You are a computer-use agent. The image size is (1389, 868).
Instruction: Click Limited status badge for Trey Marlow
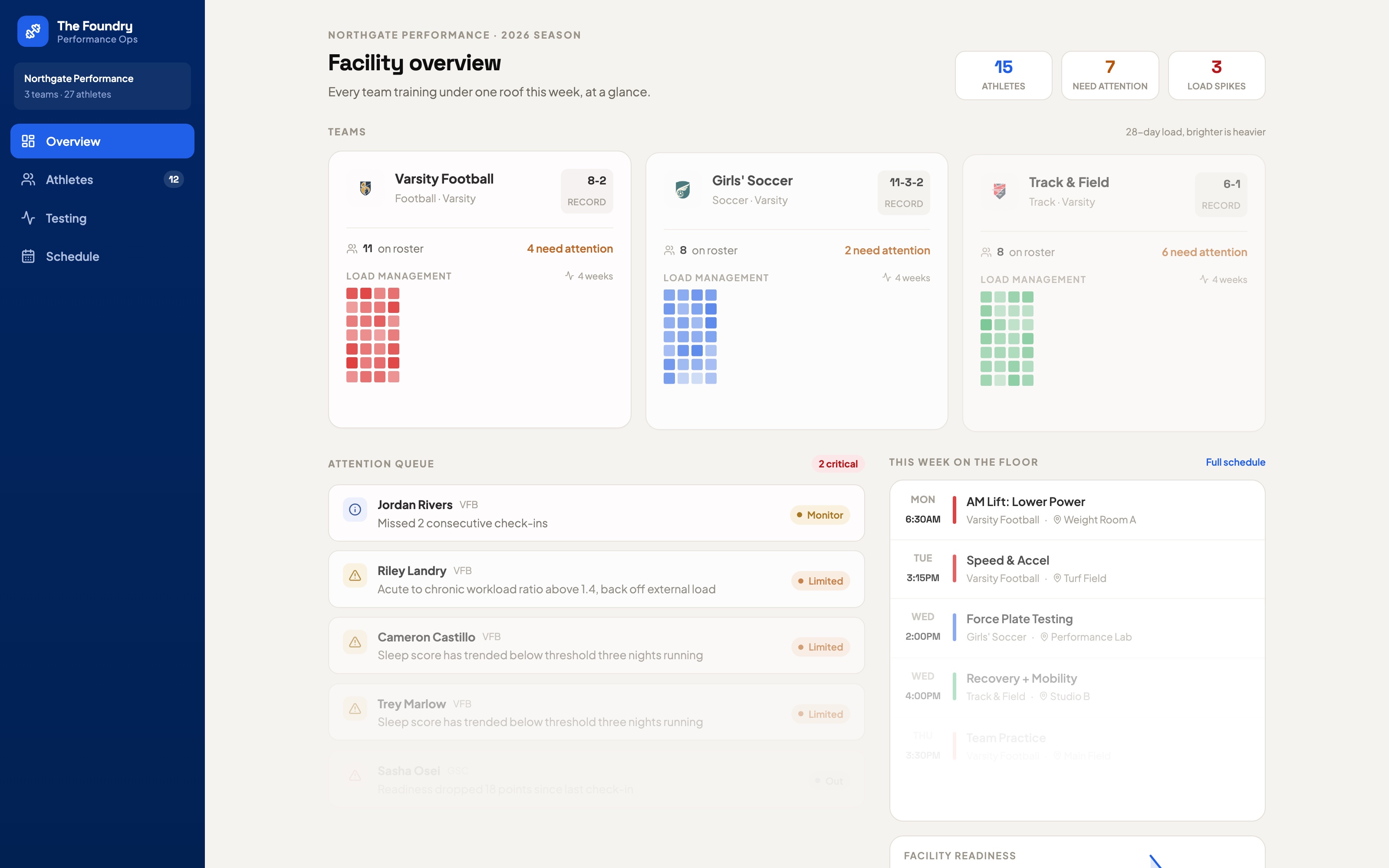[x=820, y=714]
